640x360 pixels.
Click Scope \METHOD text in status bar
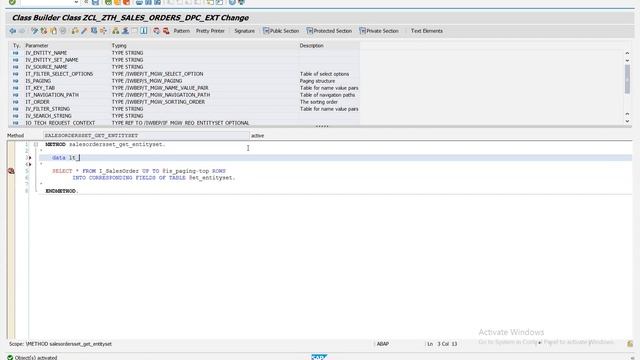point(60,344)
